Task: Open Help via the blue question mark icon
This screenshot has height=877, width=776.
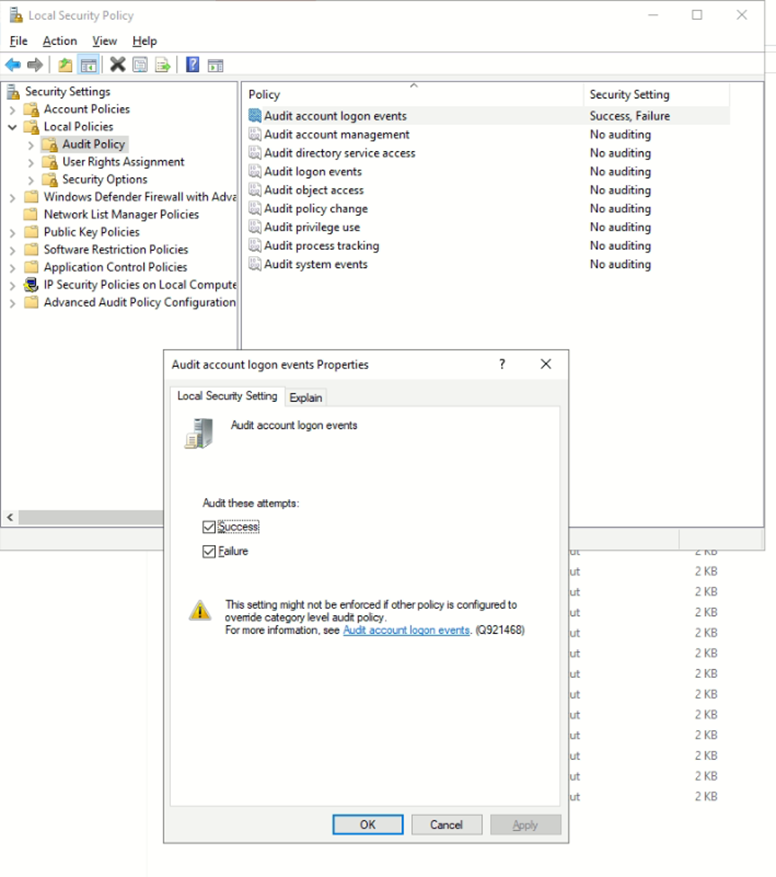Action: tap(192, 65)
